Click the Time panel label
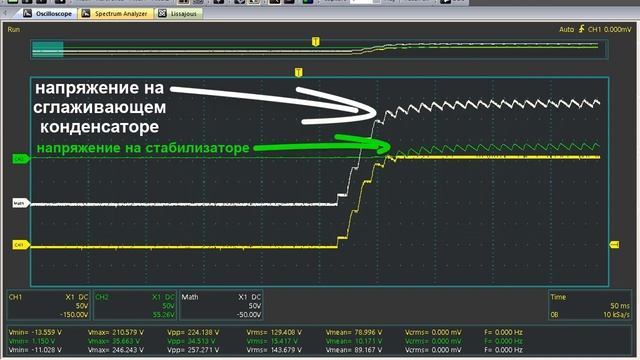The width and height of the screenshot is (640, 360). pyautogui.click(x=558, y=297)
